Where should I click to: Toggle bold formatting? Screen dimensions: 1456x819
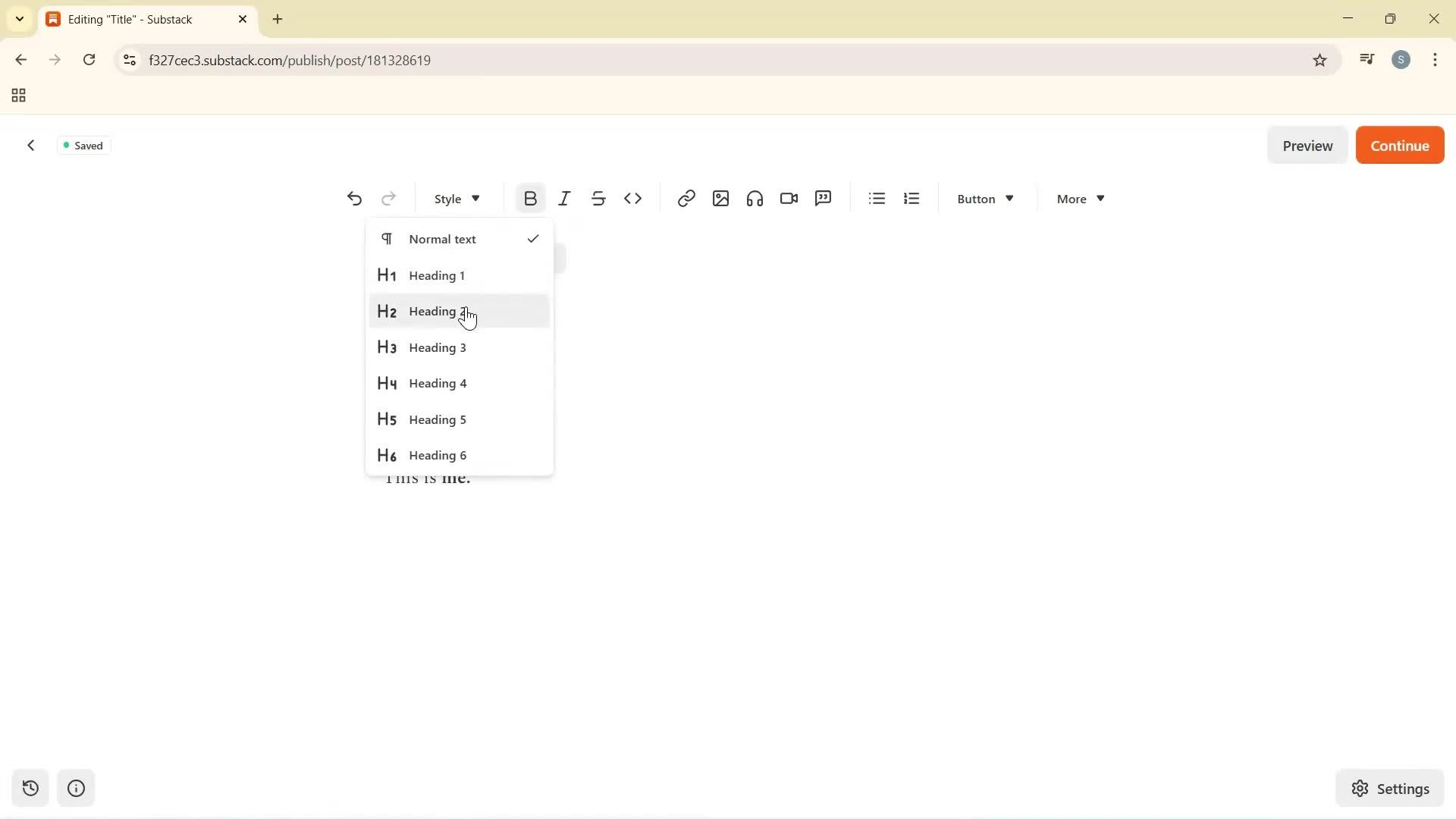coord(529,198)
